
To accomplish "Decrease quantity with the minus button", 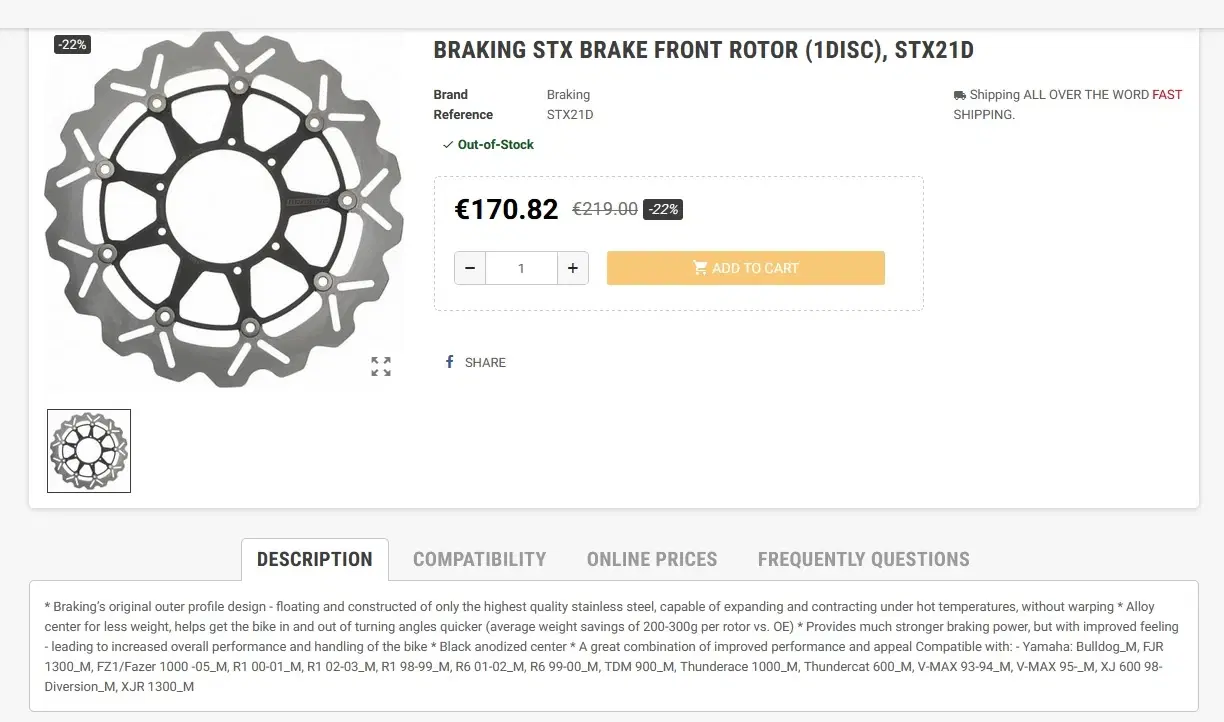I will pos(470,268).
